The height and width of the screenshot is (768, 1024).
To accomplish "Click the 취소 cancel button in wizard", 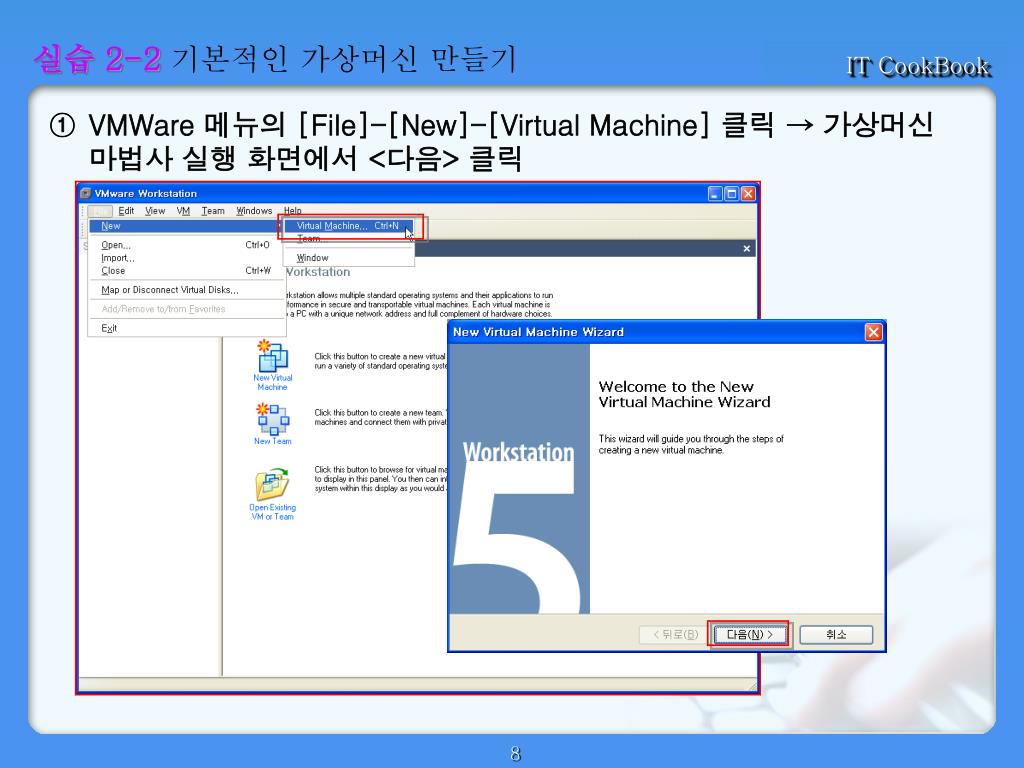I will [x=836, y=634].
